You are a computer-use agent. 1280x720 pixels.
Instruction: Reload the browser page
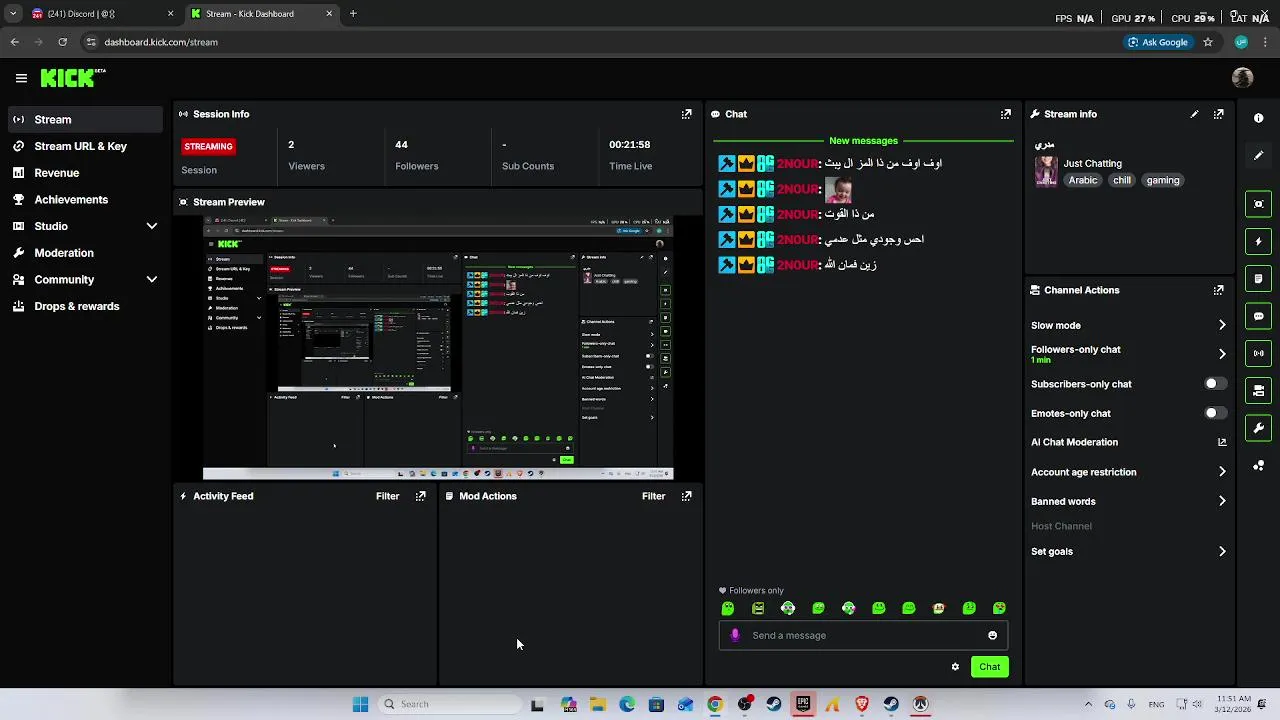tap(62, 42)
